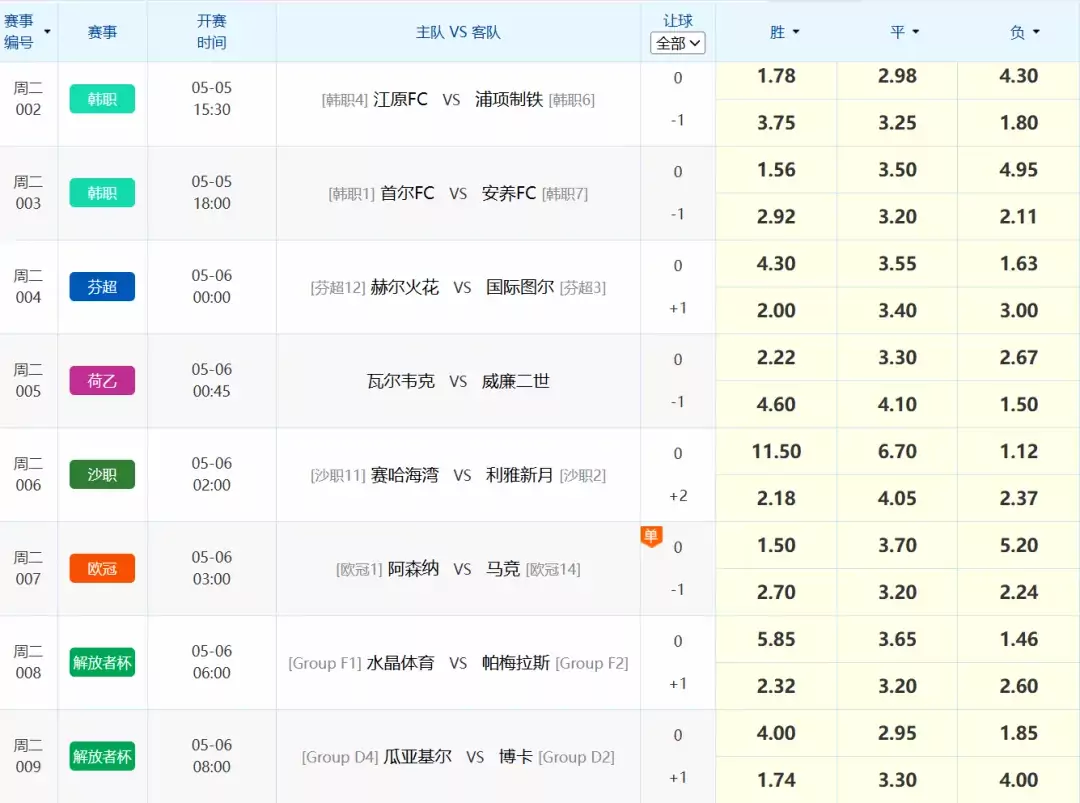The height and width of the screenshot is (803, 1080).
Task: Expand the 赛事编号 sort arrow
Action: [x=48, y=32]
